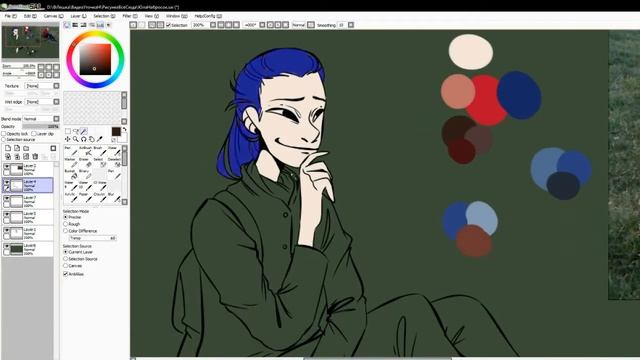This screenshot has width=640, height=360.
Task: Select the Eyedropper color picker tool
Action: [x=100, y=139]
